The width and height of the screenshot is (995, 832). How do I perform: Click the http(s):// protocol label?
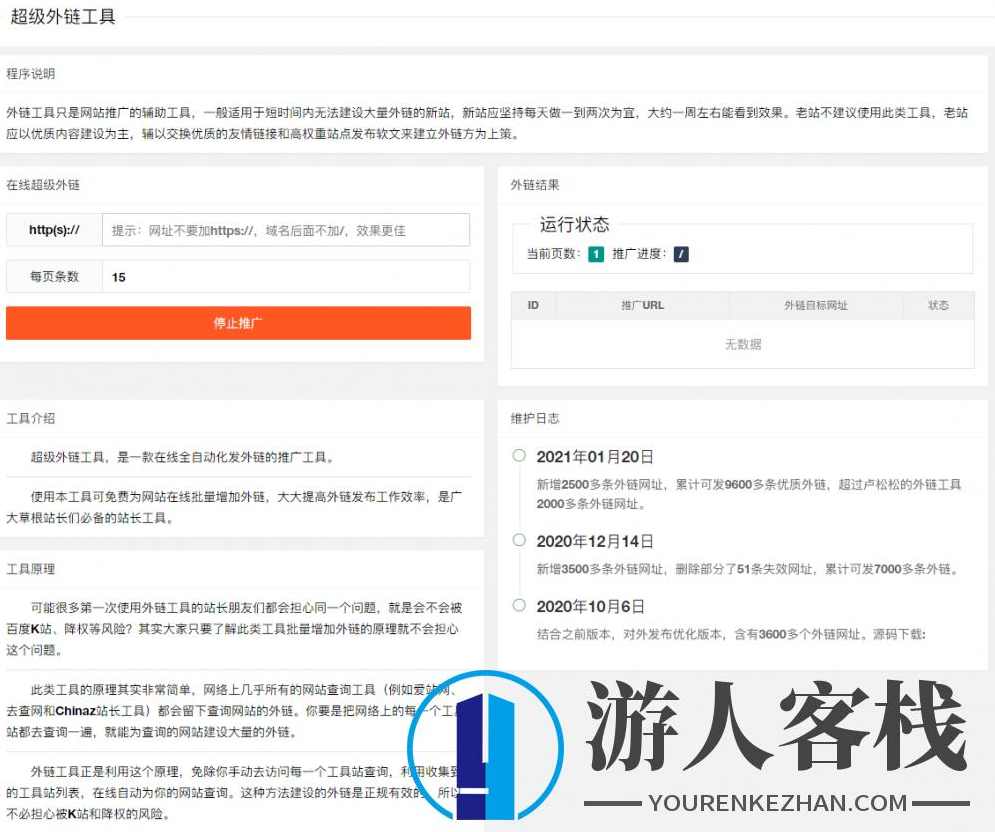coord(53,229)
